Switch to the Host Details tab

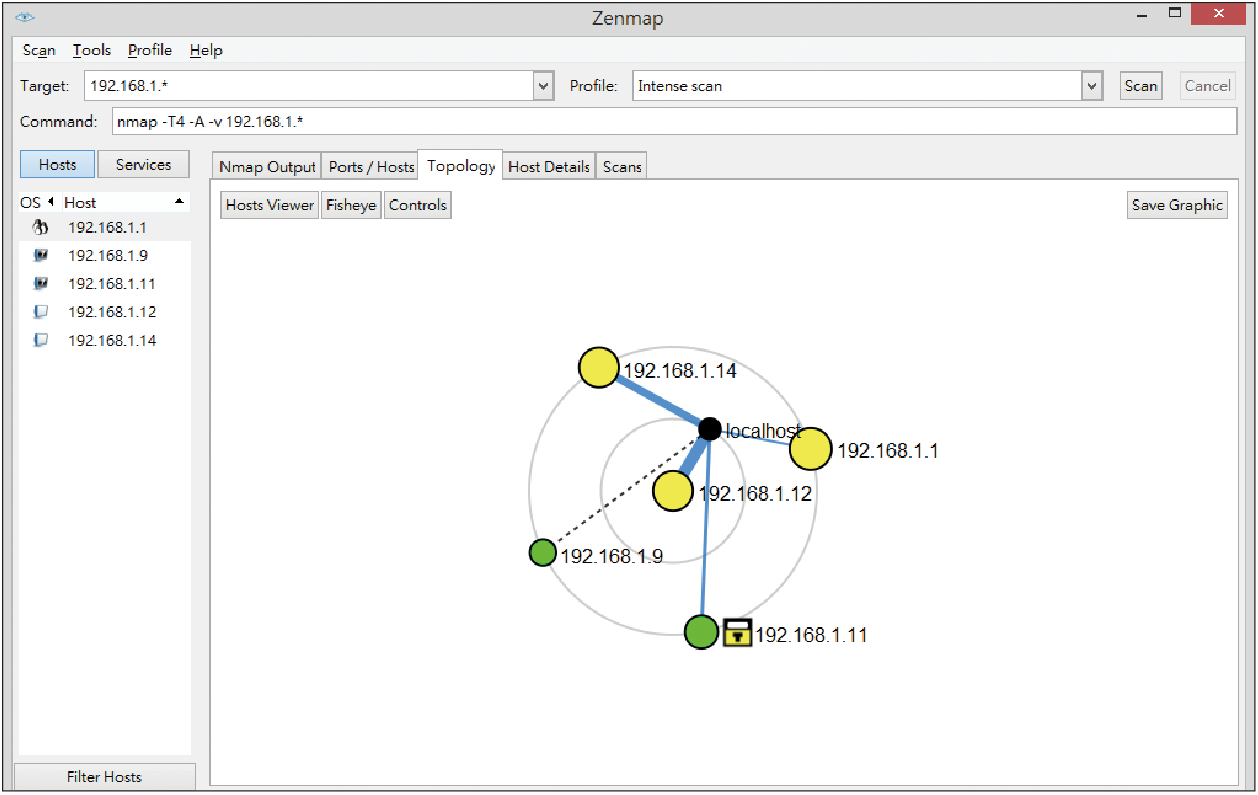click(549, 167)
